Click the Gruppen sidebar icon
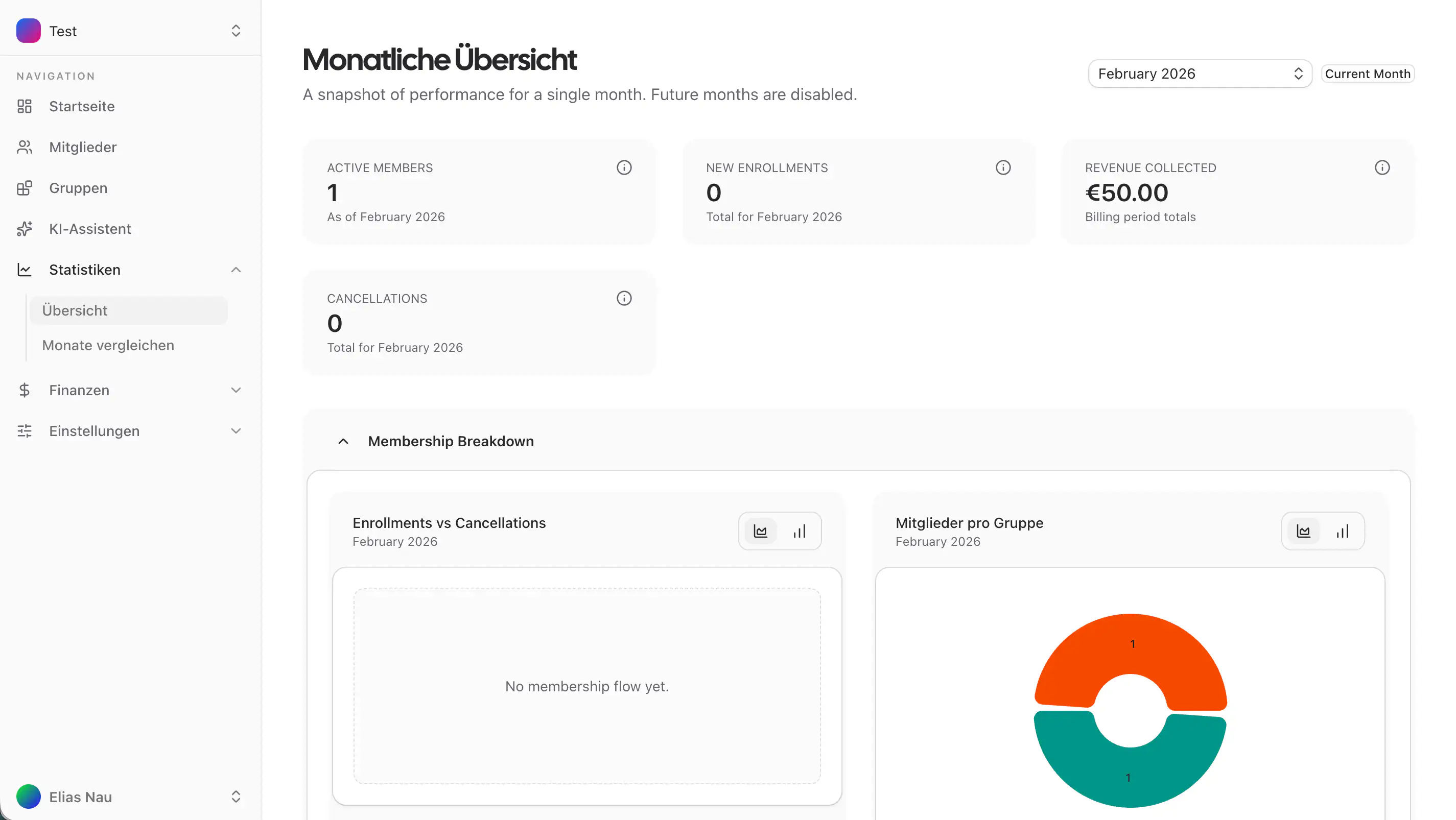Image resolution: width=1456 pixels, height=820 pixels. coord(25,188)
